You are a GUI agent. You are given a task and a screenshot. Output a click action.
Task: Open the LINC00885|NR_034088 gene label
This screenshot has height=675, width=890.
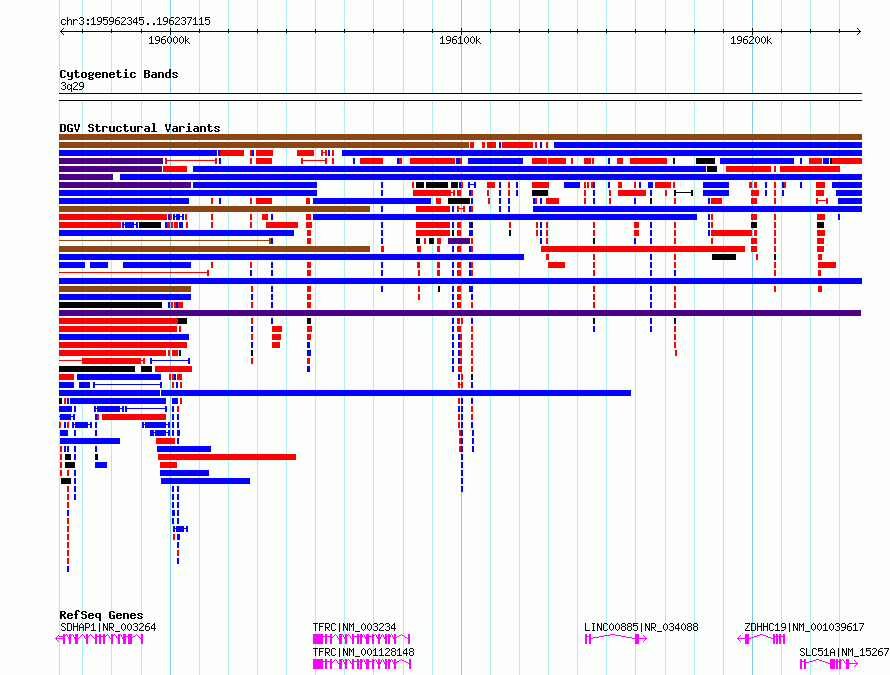[641, 627]
